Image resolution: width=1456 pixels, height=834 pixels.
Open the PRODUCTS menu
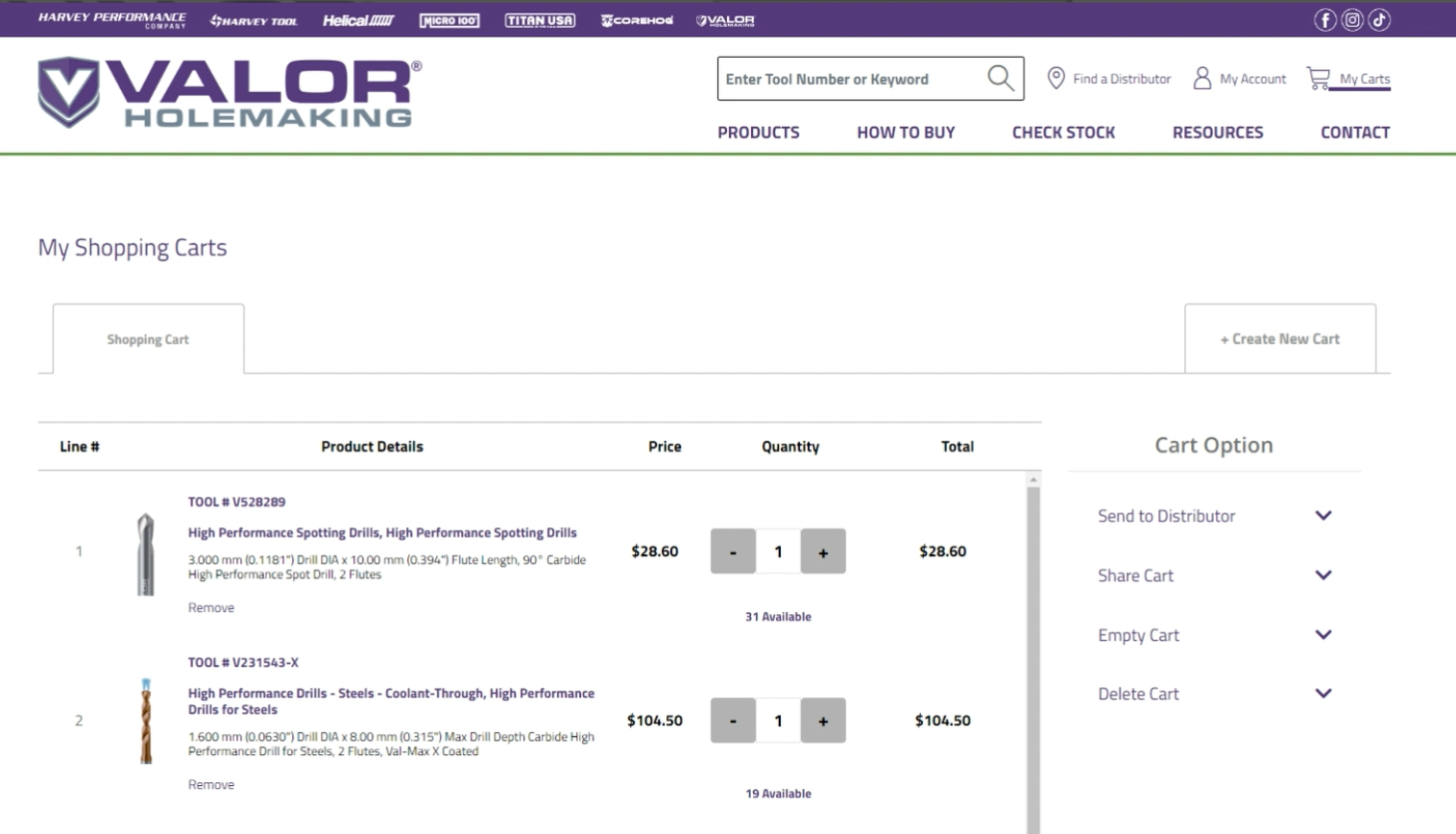[758, 133]
